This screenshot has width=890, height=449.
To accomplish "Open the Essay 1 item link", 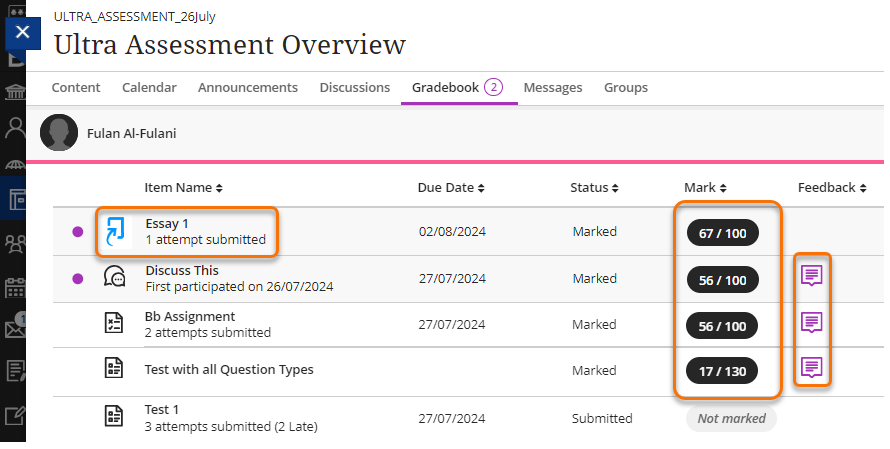I will coord(167,223).
